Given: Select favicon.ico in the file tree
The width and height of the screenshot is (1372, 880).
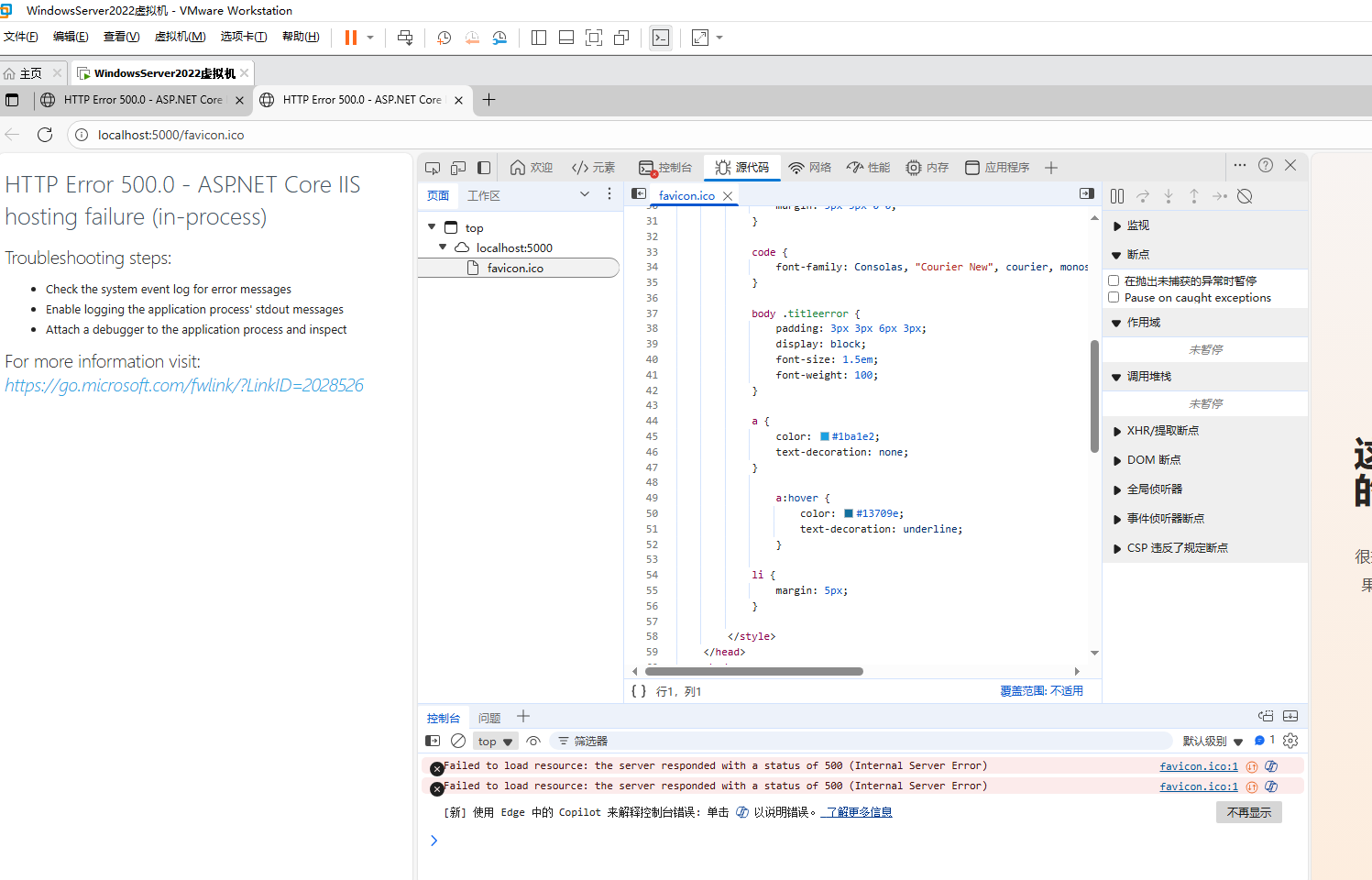Looking at the screenshot, I should [519, 268].
